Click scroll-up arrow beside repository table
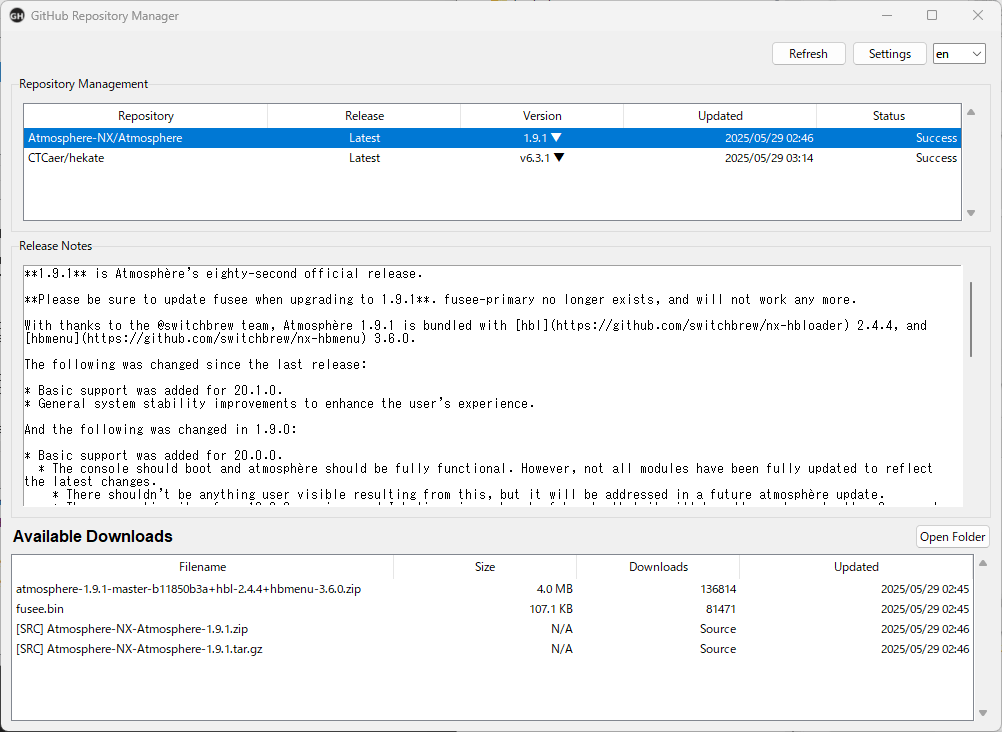Image resolution: width=1002 pixels, height=732 pixels. point(971,112)
